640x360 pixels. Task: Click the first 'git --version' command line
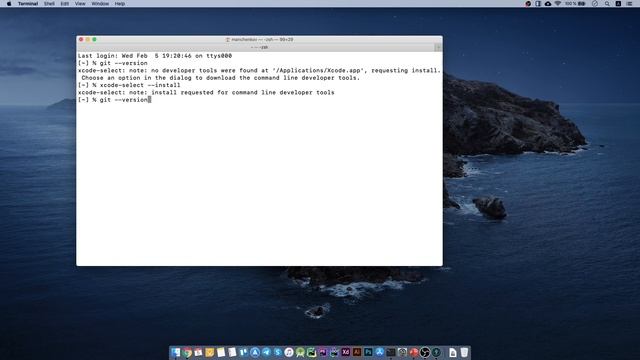click(113, 63)
